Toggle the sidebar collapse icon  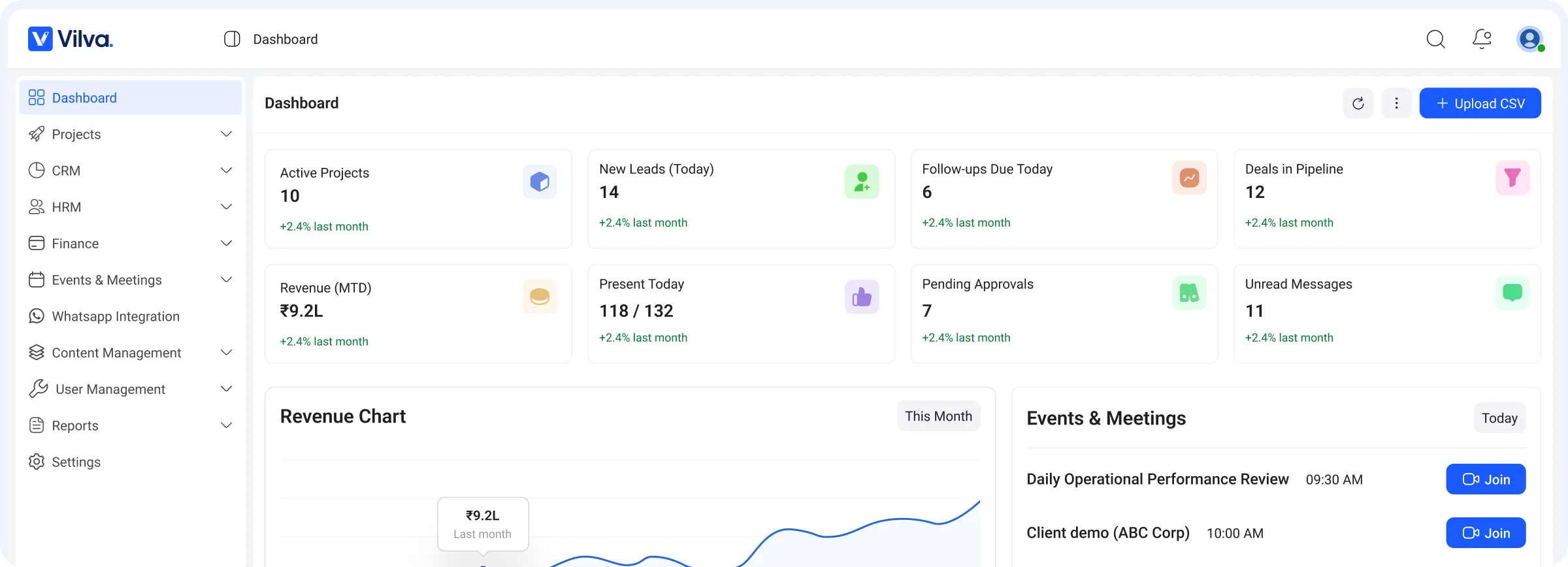click(x=232, y=39)
